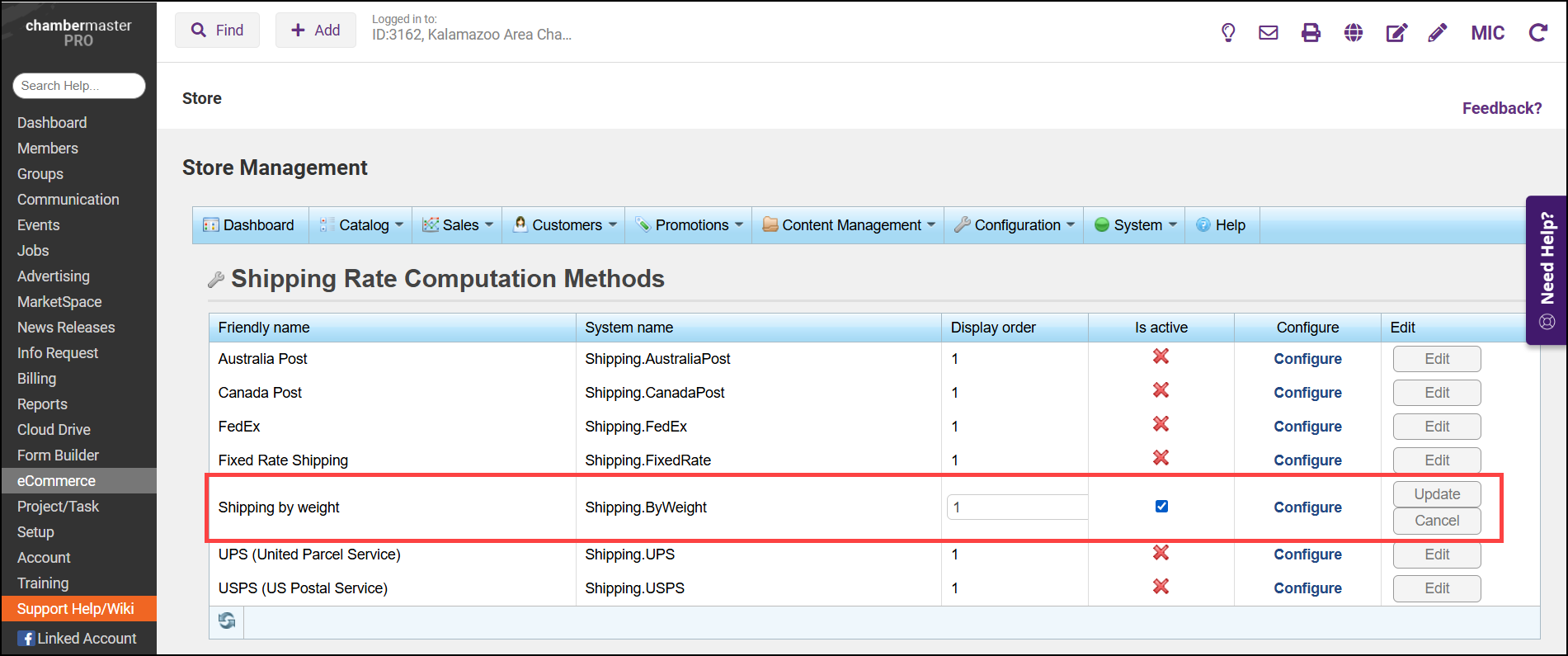Open the Need Help side tab
The height and width of the screenshot is (656, 1568).
click(1547, 269)
